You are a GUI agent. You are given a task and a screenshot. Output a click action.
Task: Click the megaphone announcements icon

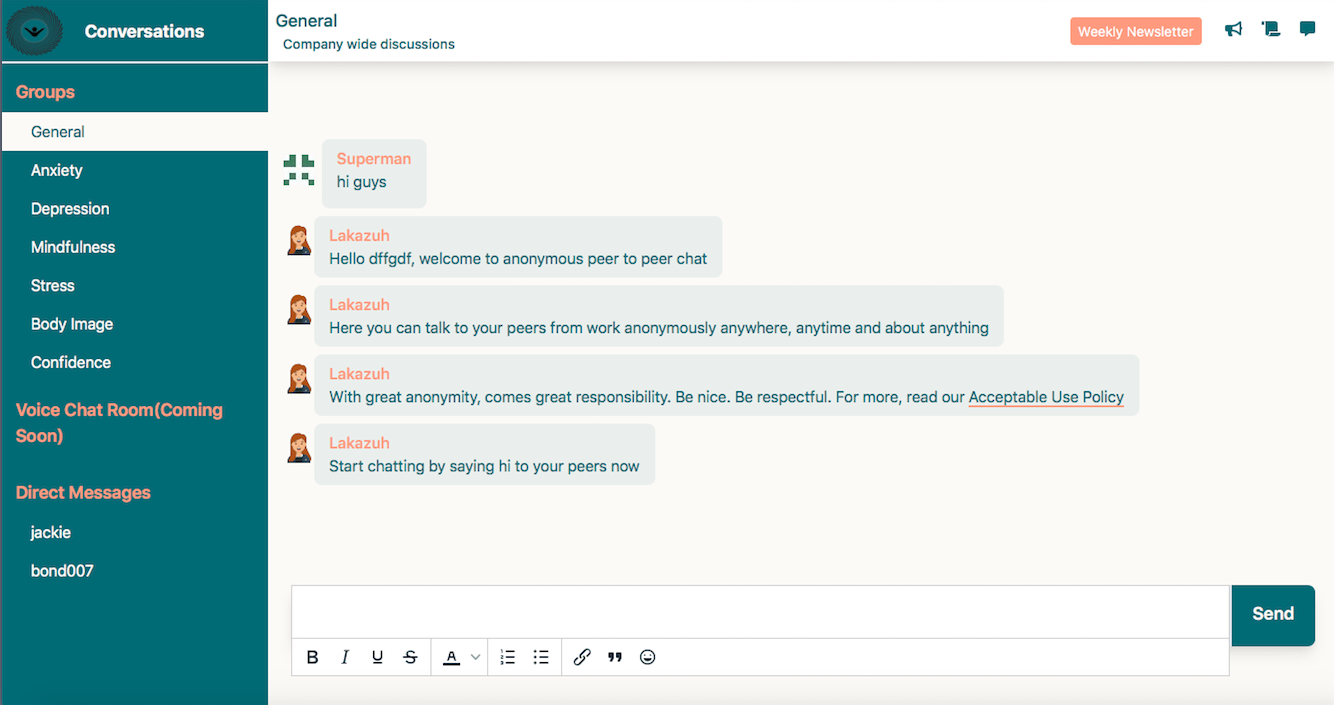click(x=1234, y=30)
